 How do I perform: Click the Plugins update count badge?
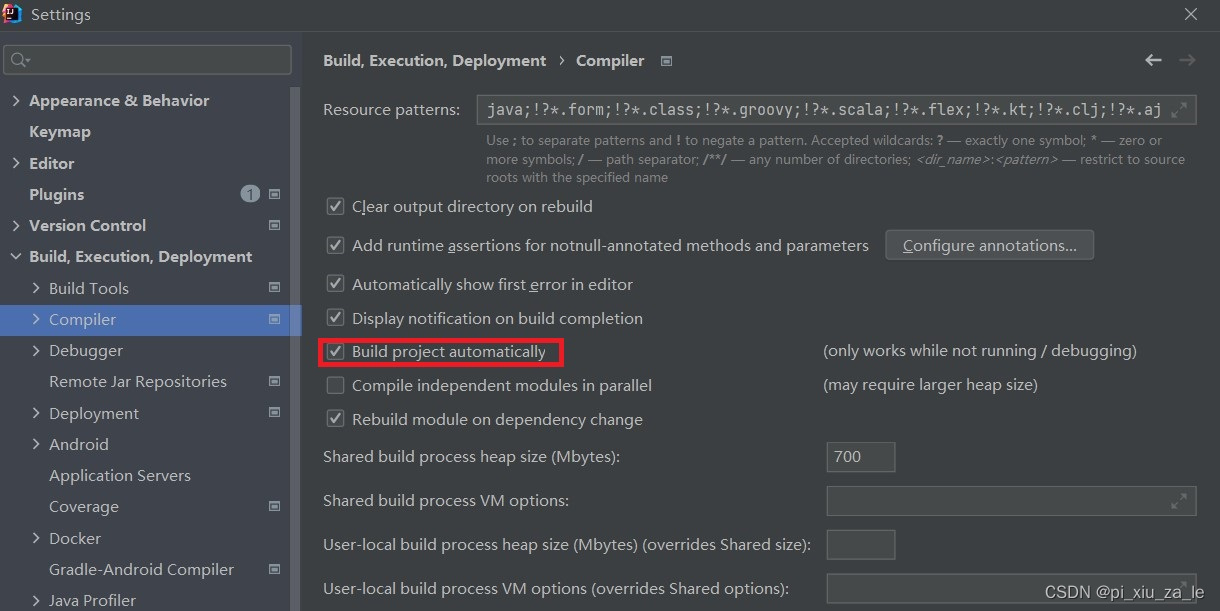[x=250, y=194]
